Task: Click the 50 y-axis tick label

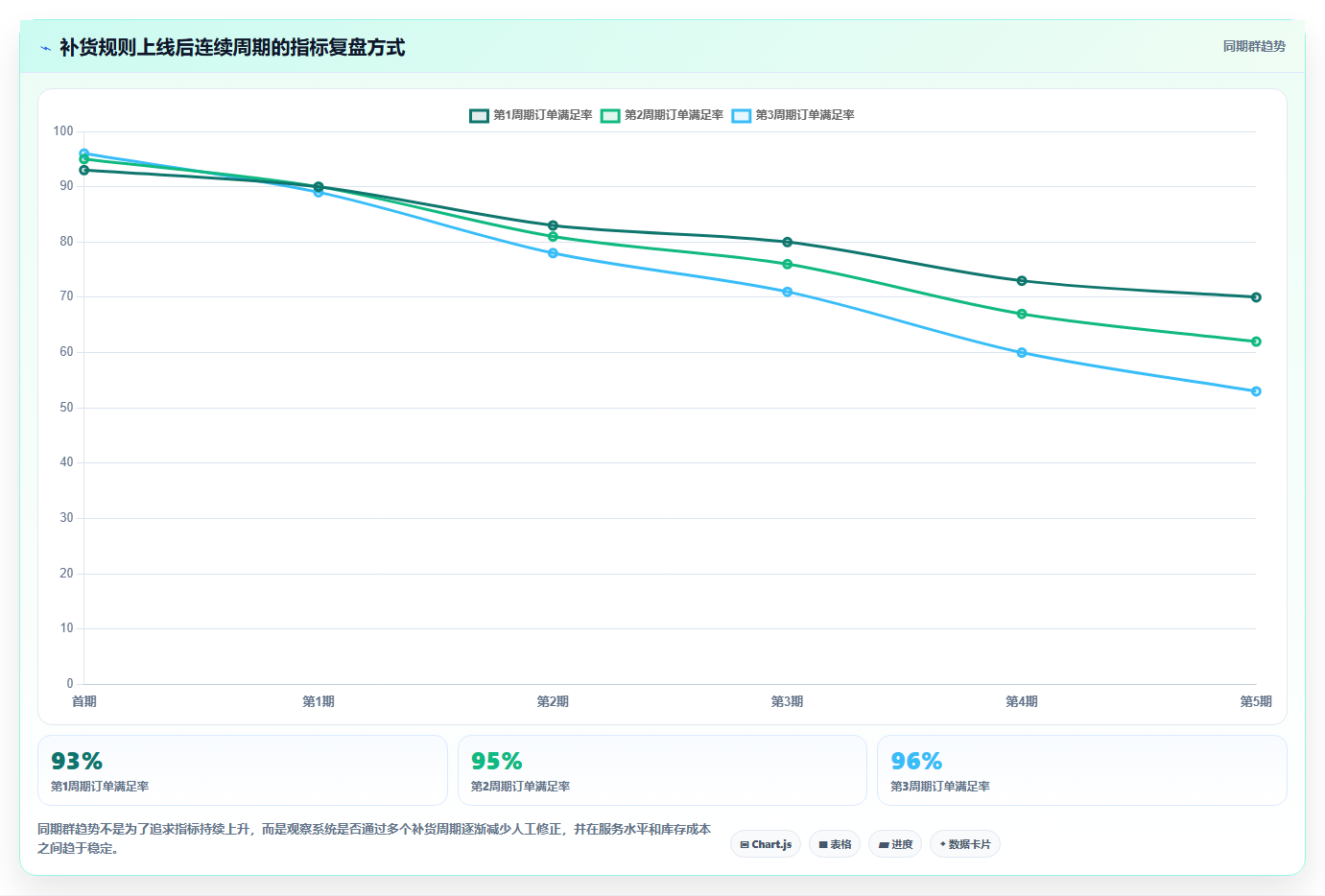Action: pyautogui.click(x=66, y=408)
